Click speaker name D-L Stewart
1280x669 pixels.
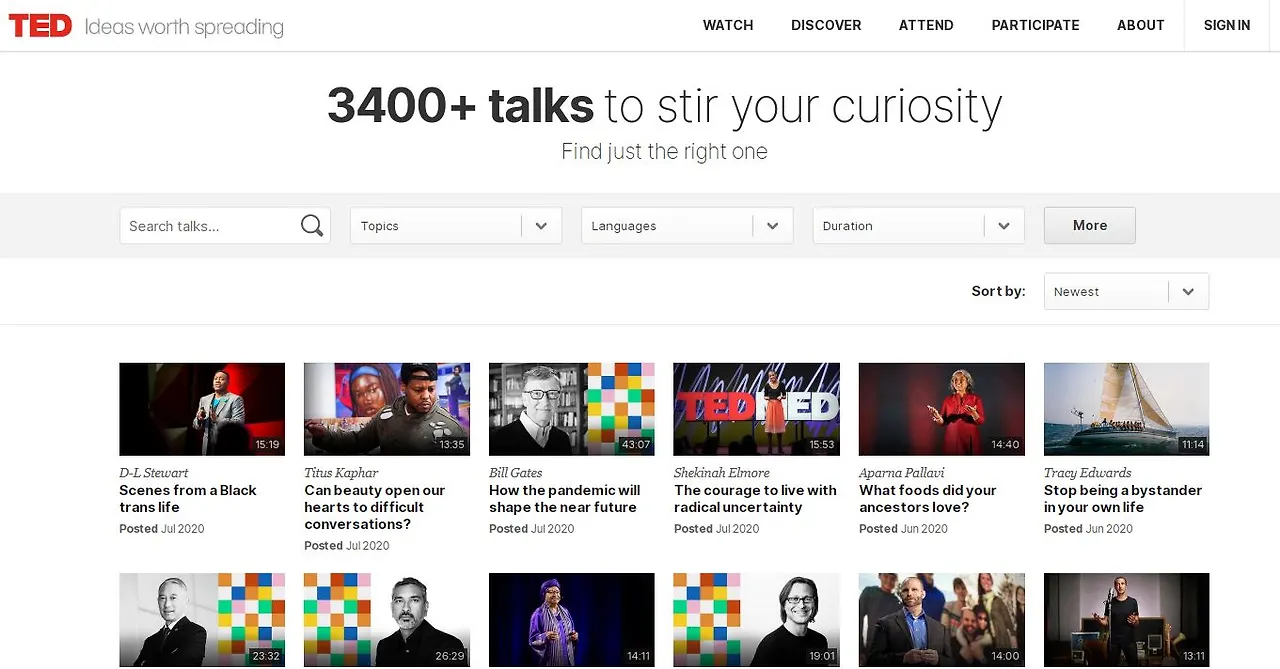click(154, 473)
